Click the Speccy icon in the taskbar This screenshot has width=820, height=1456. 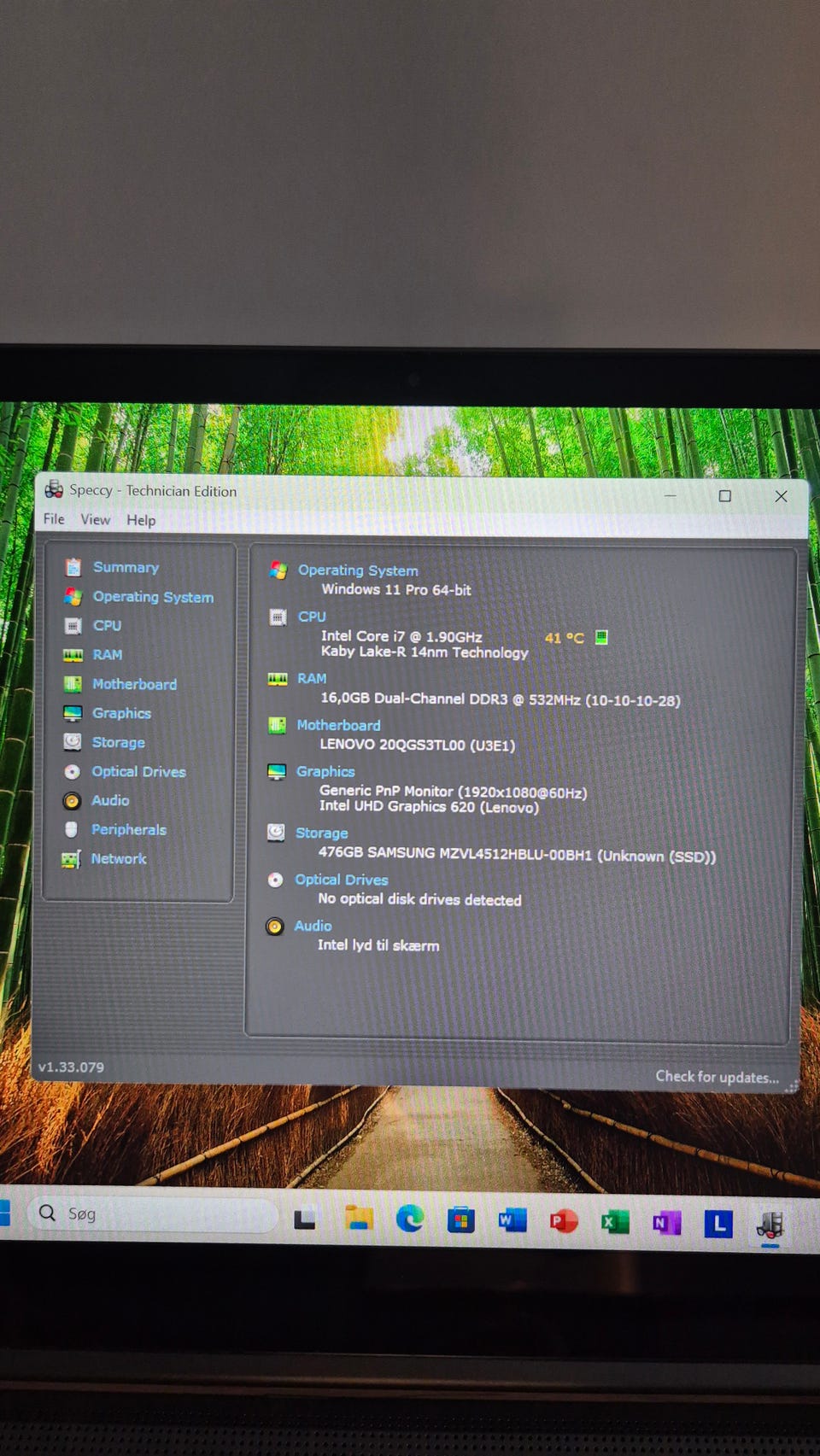pos(770,1225)
